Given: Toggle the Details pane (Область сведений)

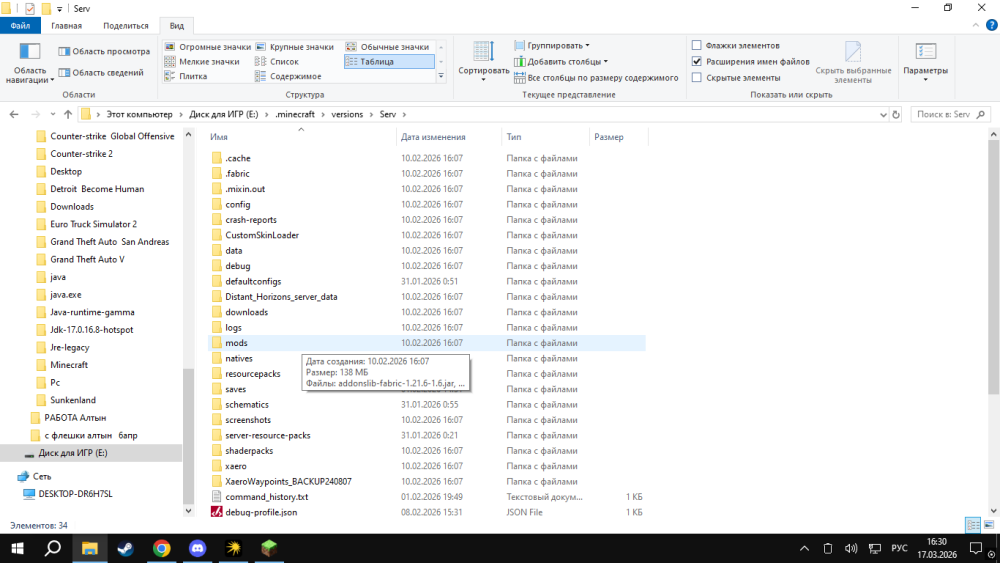Looking at the screenshot, I should point(101,73).
